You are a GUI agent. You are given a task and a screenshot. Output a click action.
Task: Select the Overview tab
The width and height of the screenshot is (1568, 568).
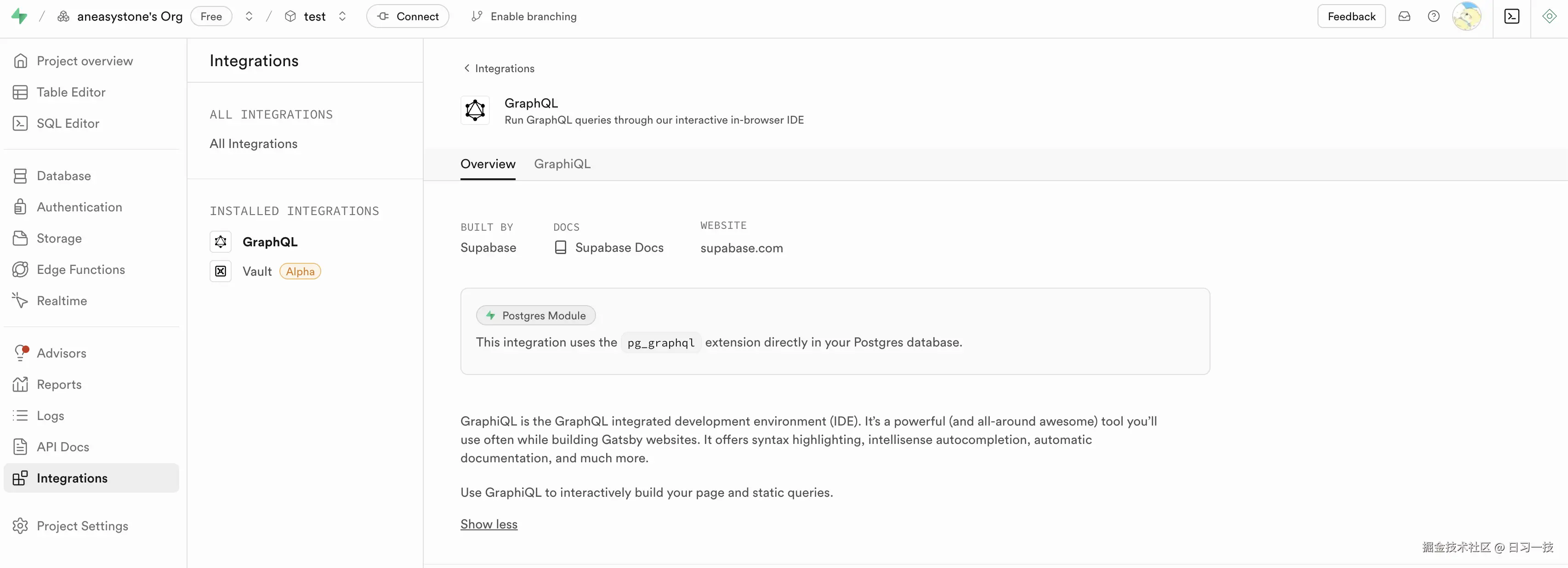488,163
